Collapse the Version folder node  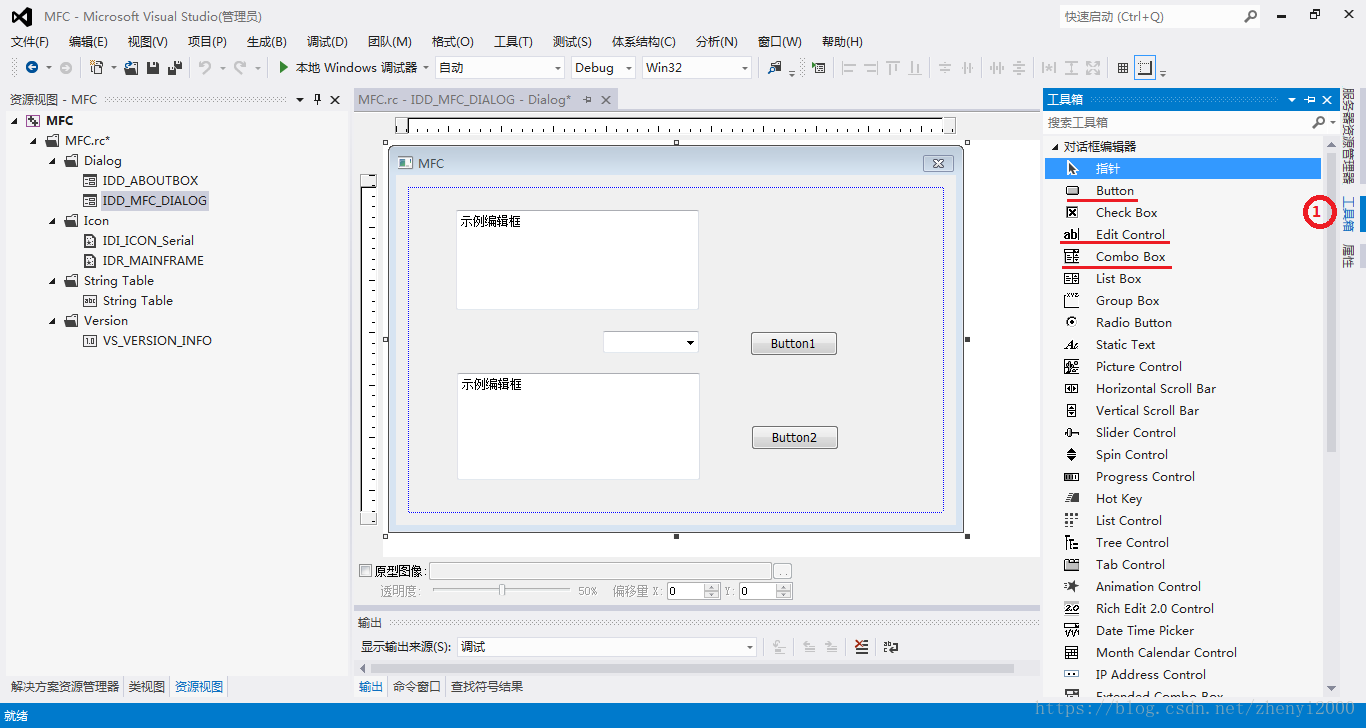click(x=54, y=321)
